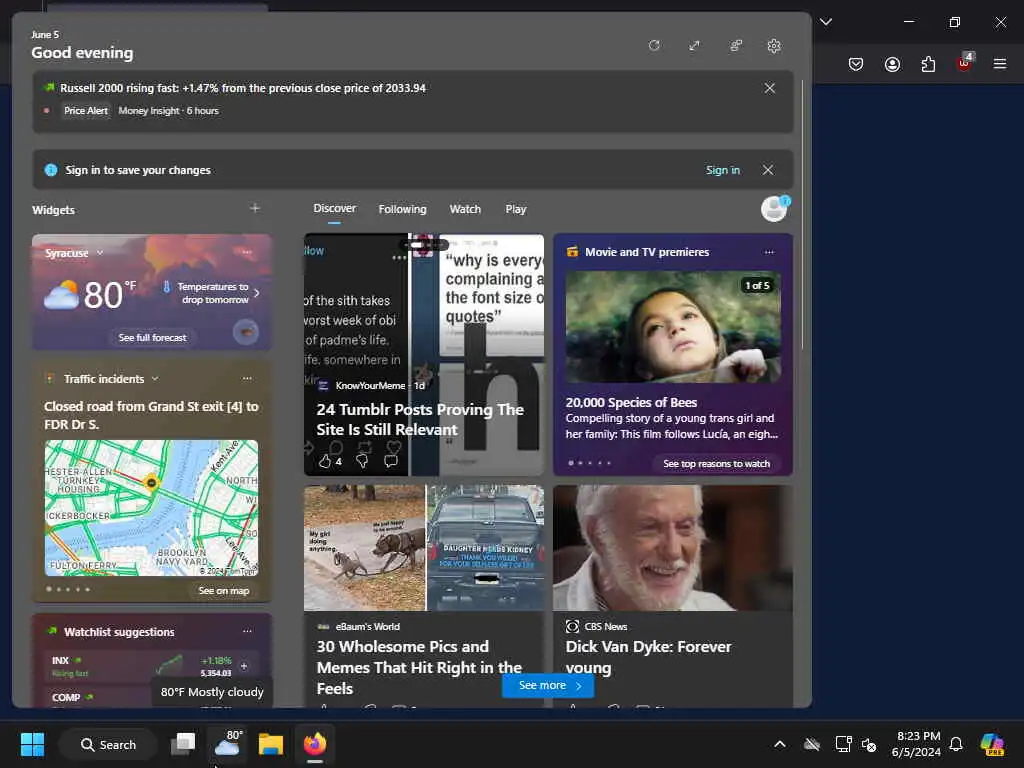Screen dimensions: 1024x768
Task: Click display network tray icon
Action: pos(843,744)
